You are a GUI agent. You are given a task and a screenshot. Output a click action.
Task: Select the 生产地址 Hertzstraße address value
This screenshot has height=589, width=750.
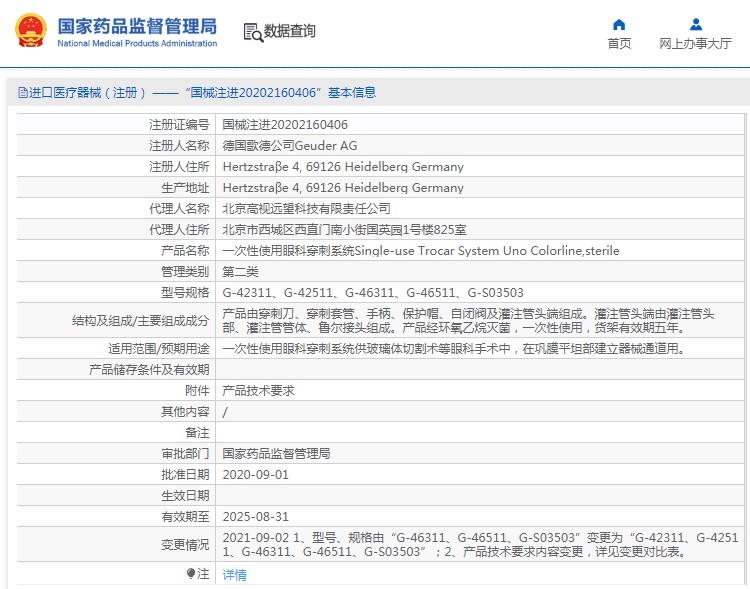[x=343, y=188]
